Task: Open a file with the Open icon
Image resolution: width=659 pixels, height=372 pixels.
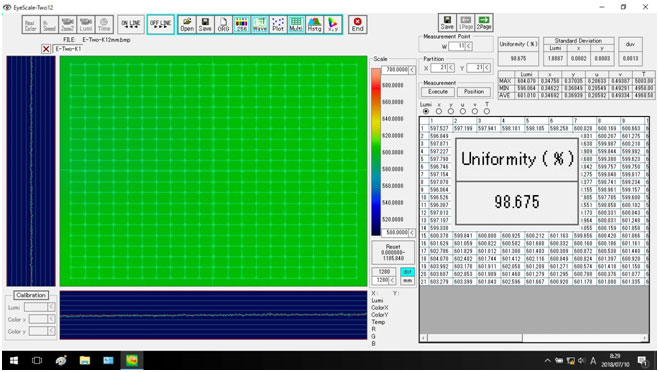Action: [187, 24]
